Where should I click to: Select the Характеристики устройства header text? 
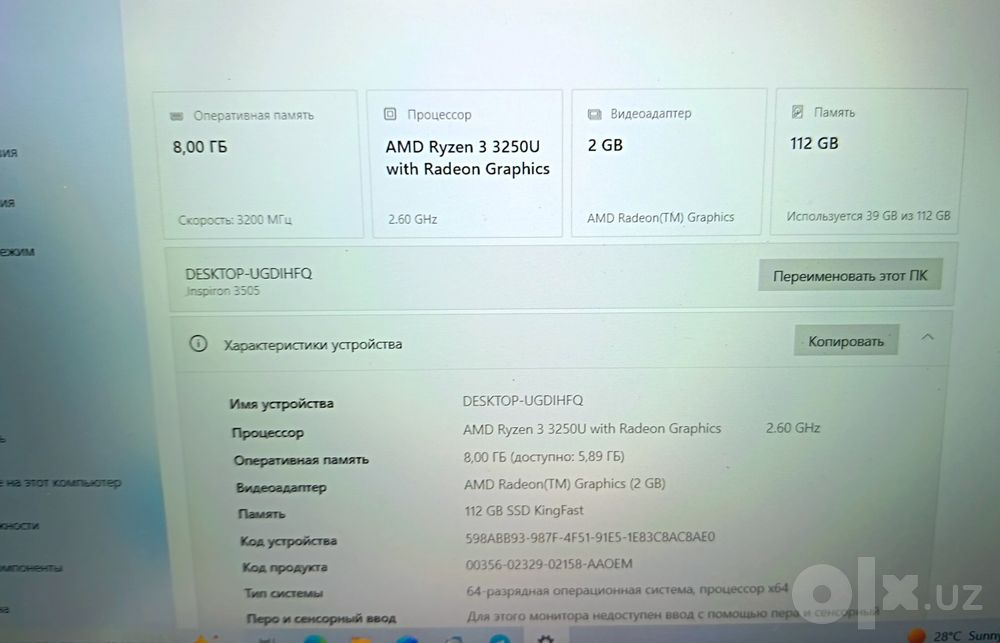312,344
